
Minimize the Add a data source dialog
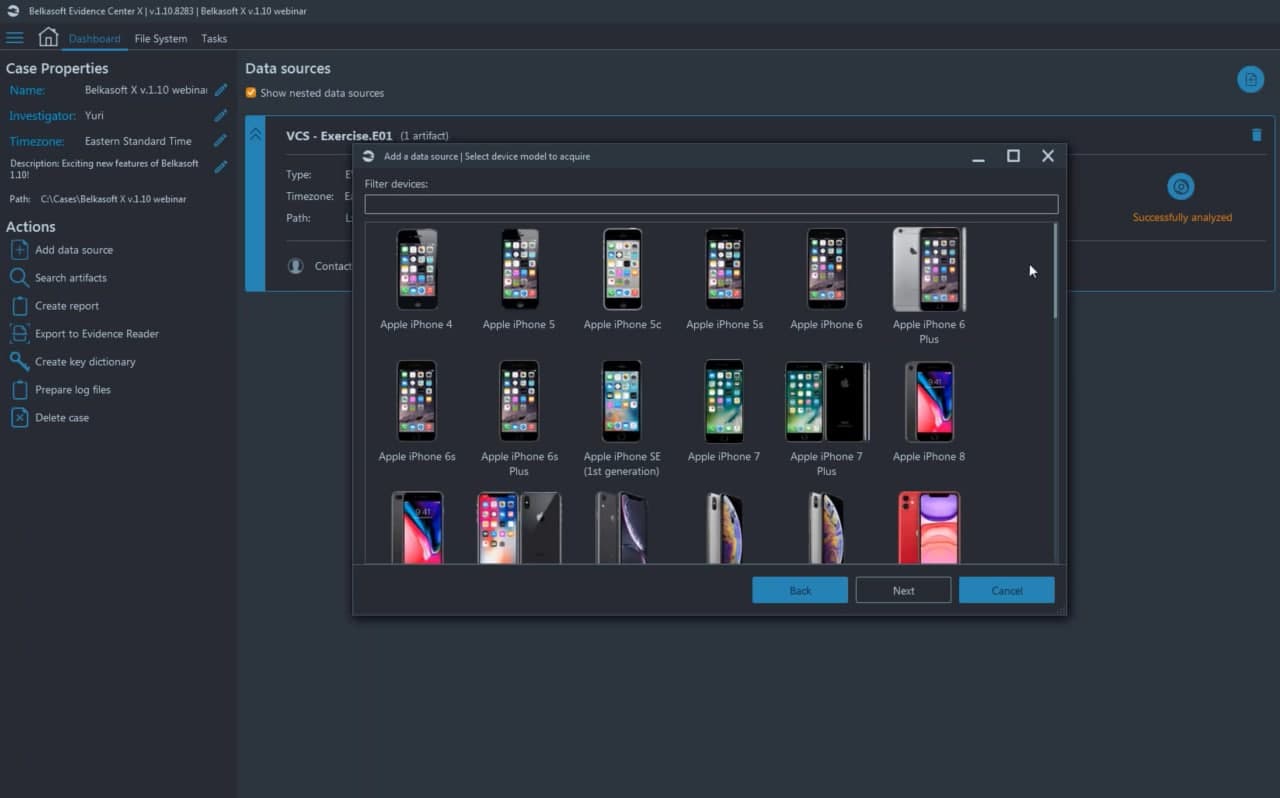[978, 157]
